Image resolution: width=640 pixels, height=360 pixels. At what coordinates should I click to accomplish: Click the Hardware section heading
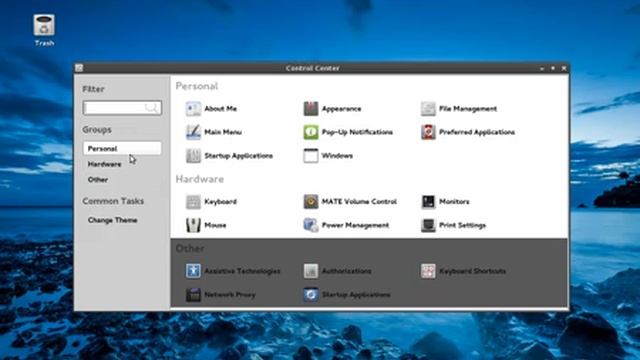(200, 179)
